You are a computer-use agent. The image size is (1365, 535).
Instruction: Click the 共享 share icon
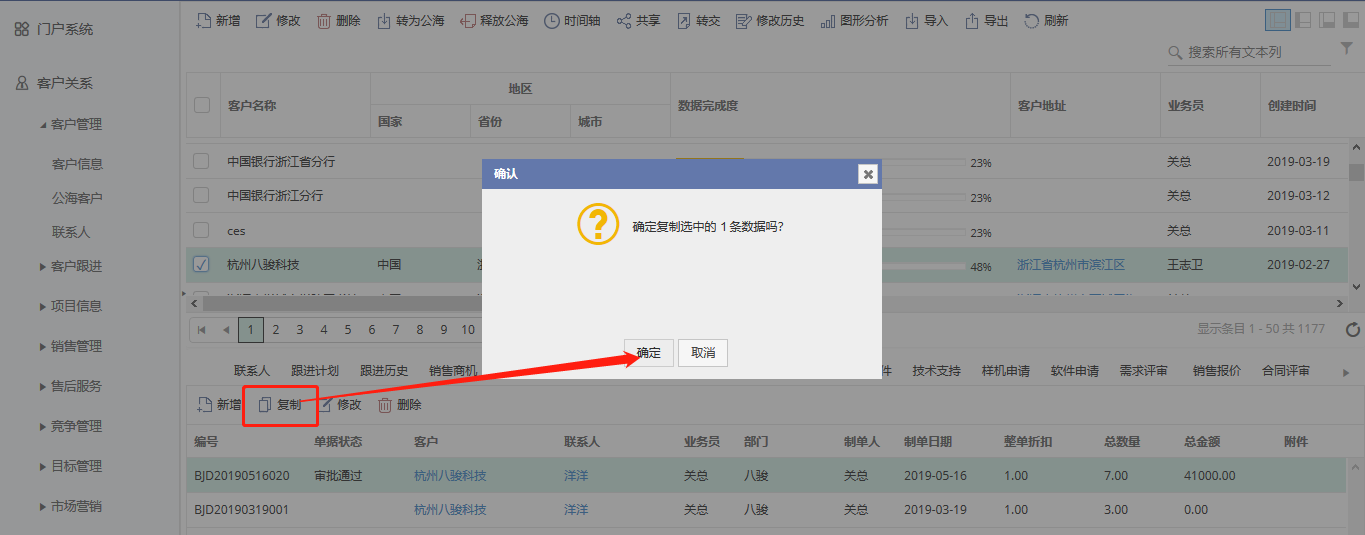(x=624, y=21)
